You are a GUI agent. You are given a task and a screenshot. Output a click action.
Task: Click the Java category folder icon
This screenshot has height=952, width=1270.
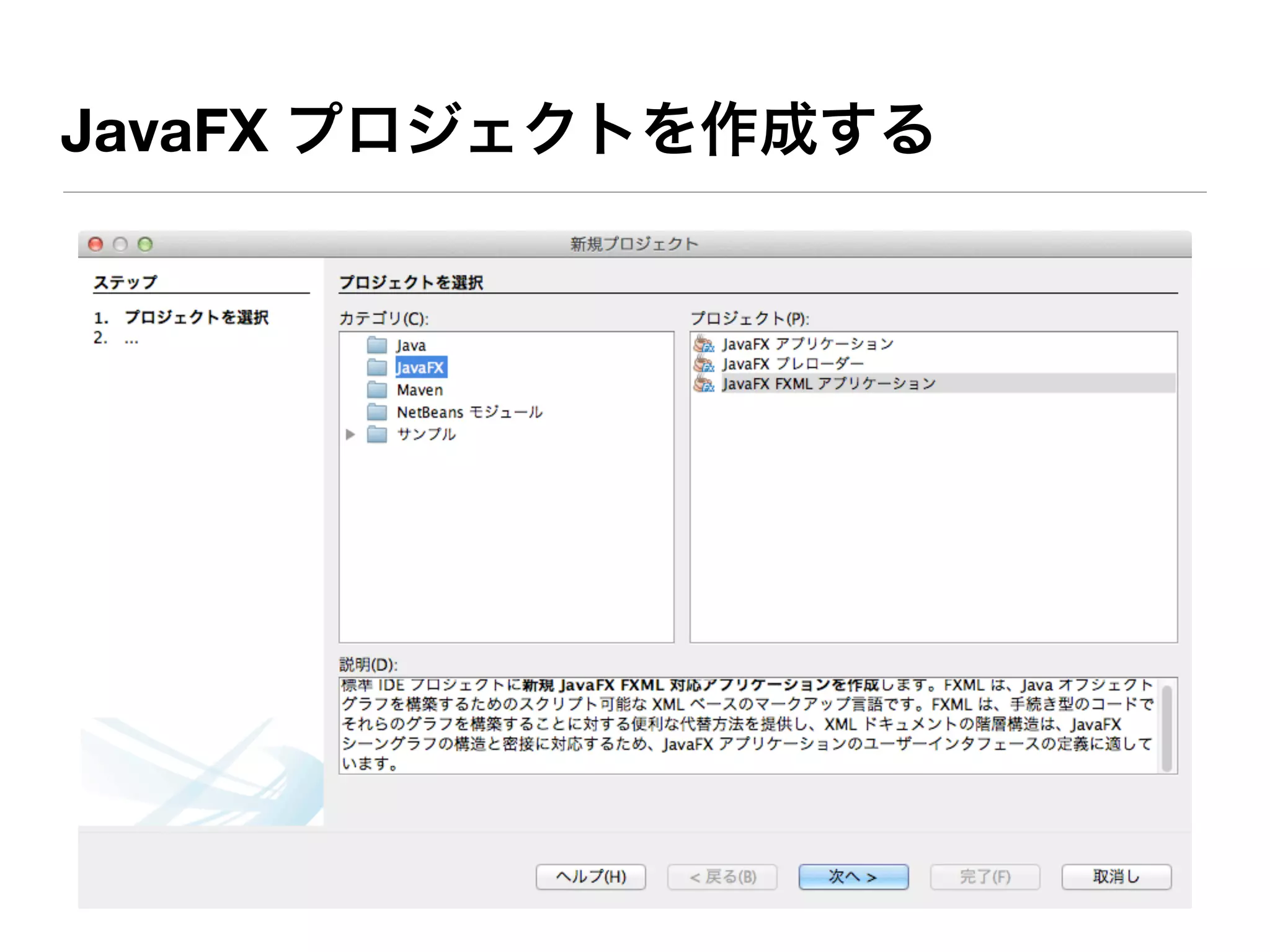tap(377, 345)
